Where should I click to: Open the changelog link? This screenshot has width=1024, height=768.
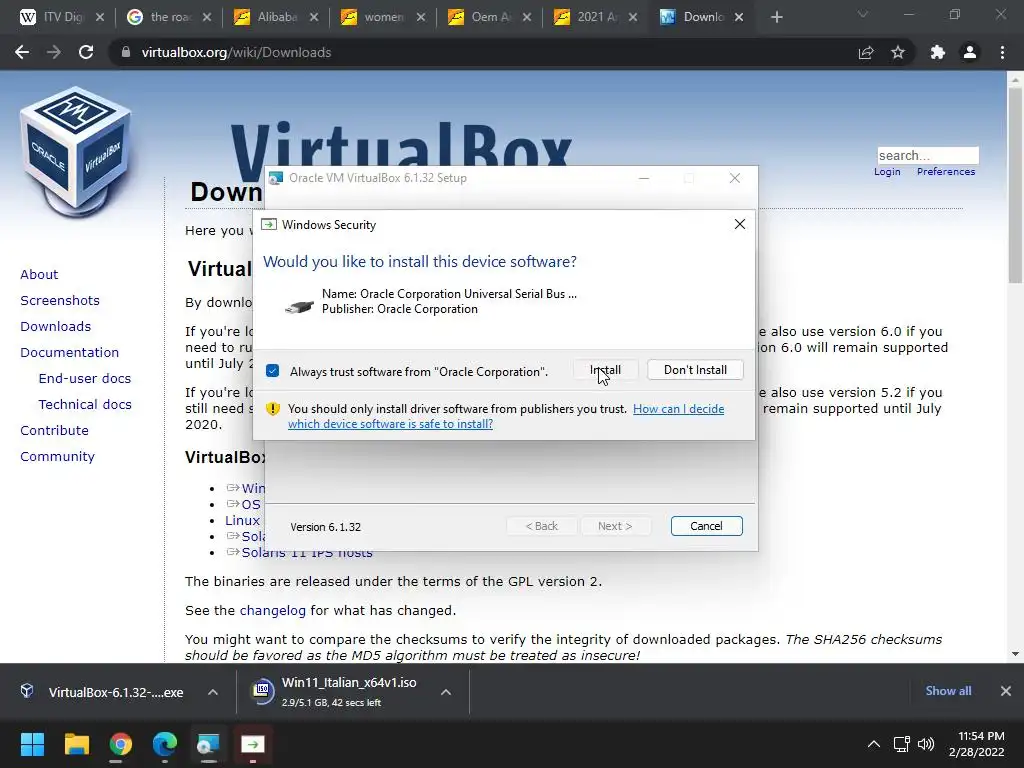point(272,611)
